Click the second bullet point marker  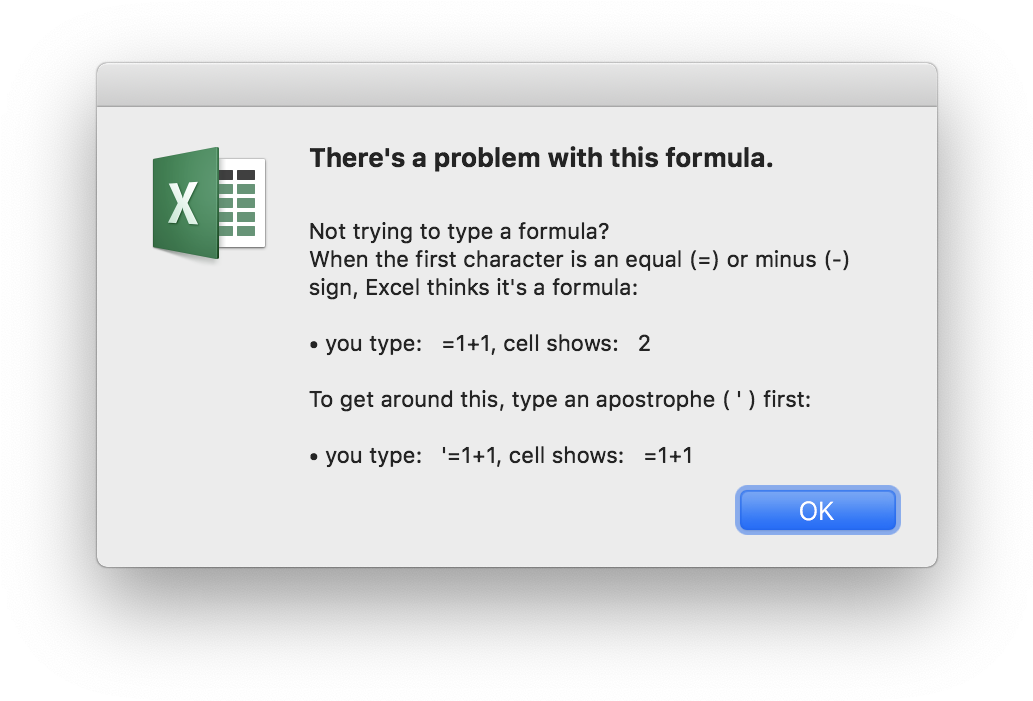pyautogui.click(x=314, y=457)
